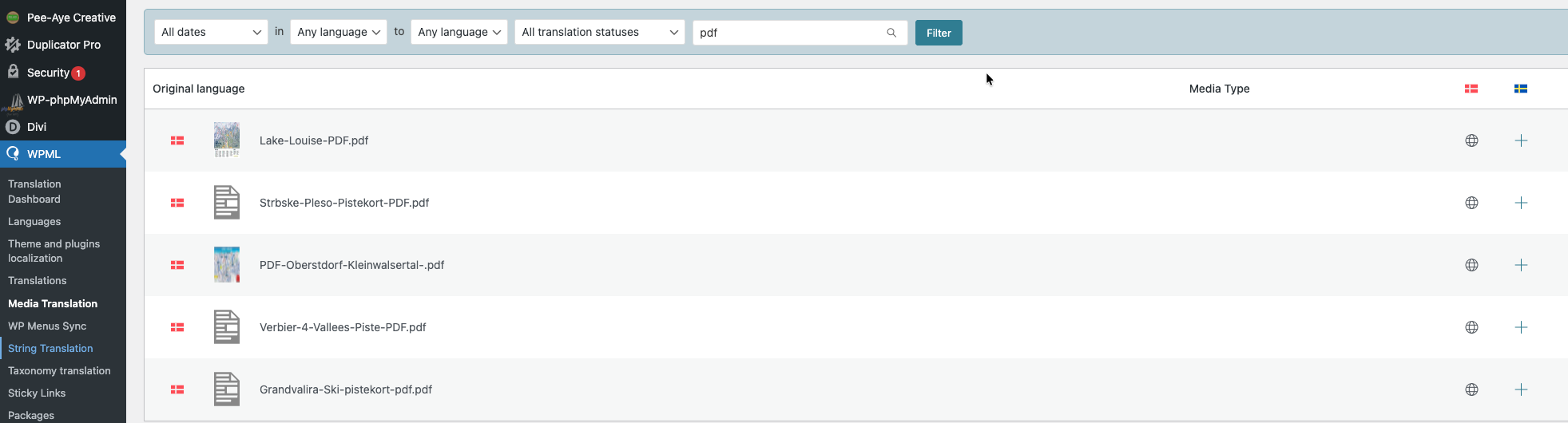The image size is (1568, 423).
Task: Click Lake-Louise-PDF.pdf thumbnail image
Action: point(227,140)
